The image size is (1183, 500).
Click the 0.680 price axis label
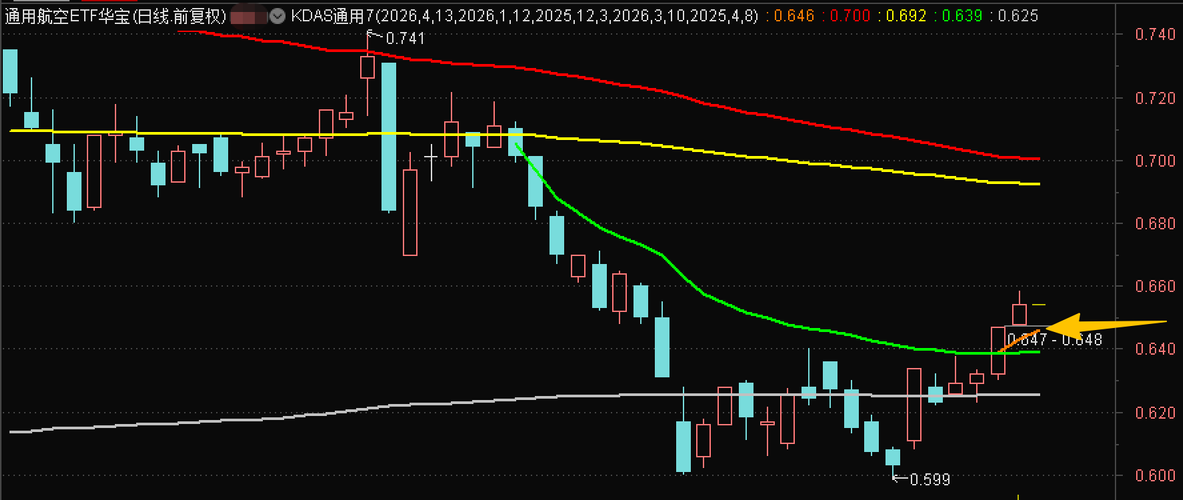pos(1156,224)
